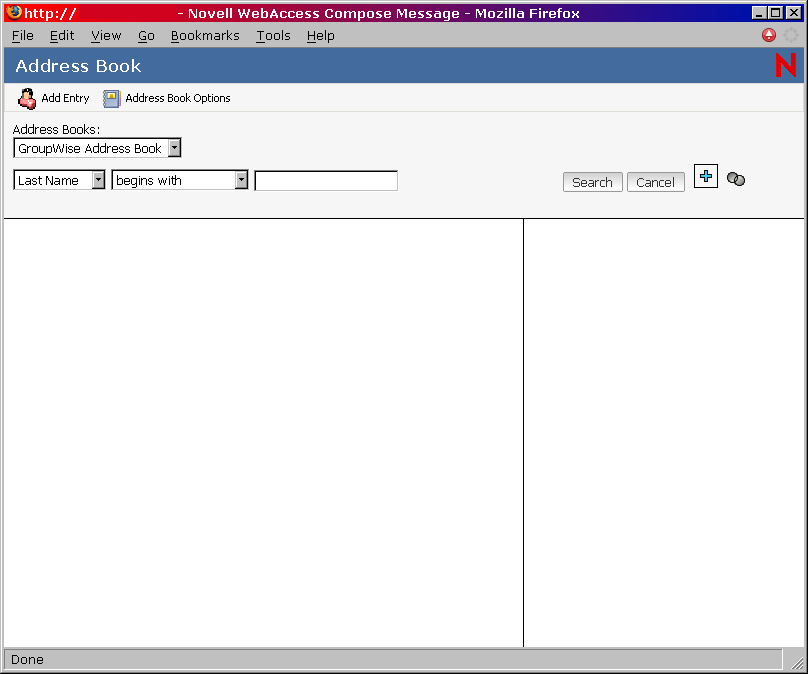Click the red adblock icon in menu bar
This screenshot has width=808, height=674.
(x=768, y=35)
